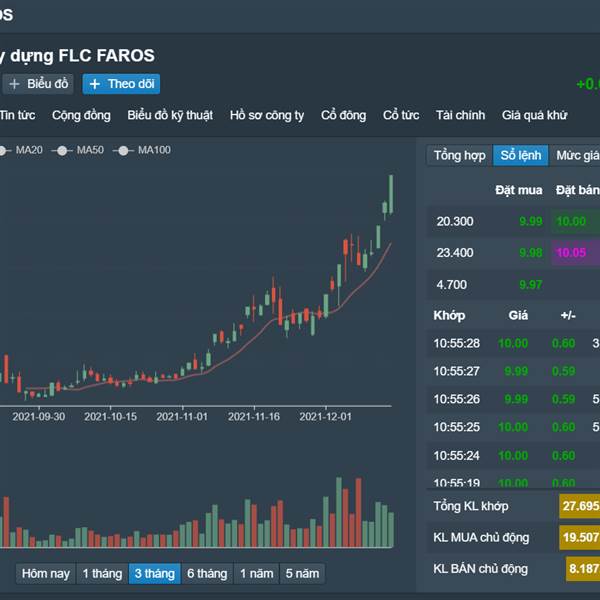Click the 2021-12-01 axis date
The image size is (600, 600).
click(326, 417)
